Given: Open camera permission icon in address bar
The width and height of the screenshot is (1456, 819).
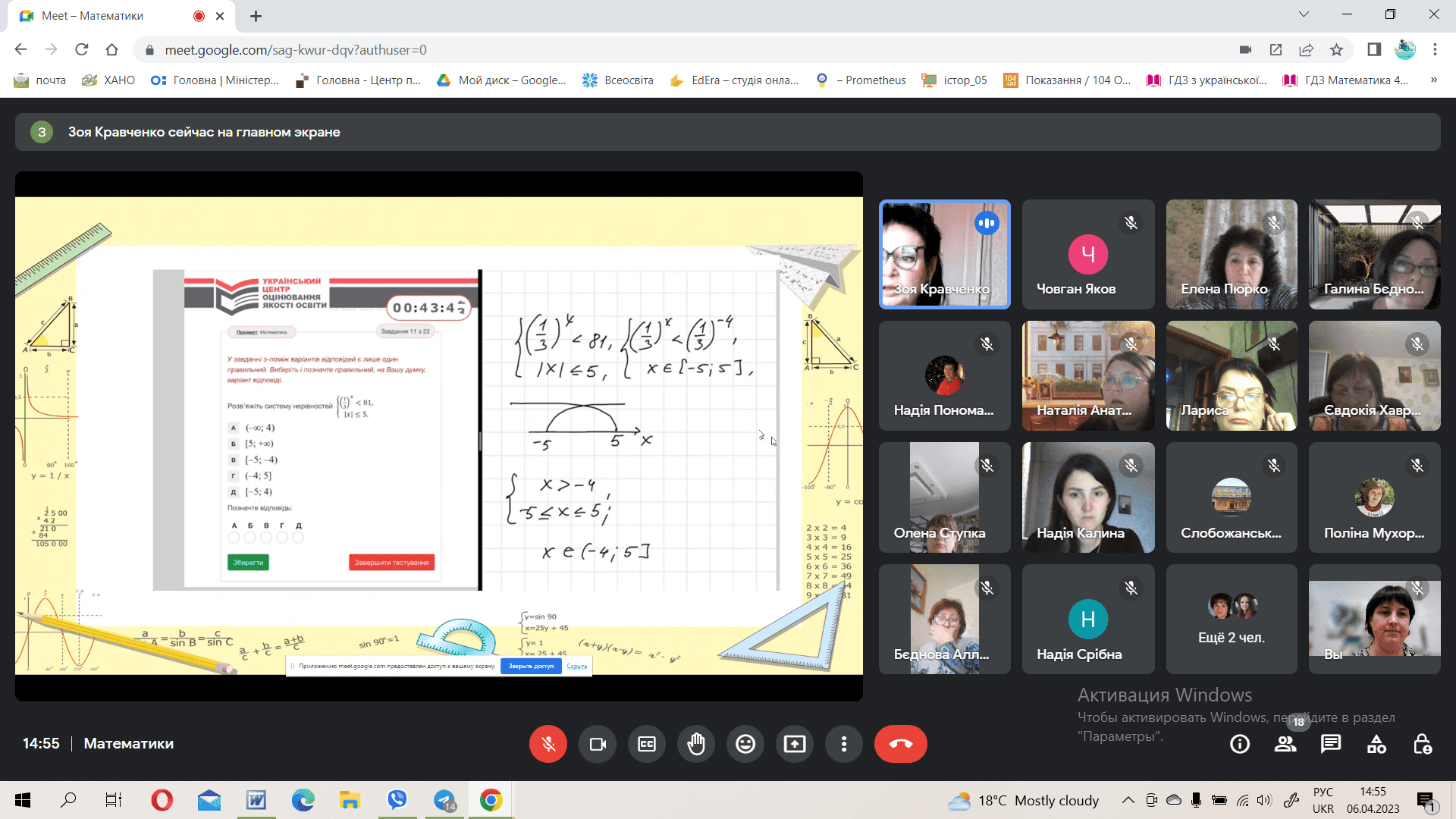Looking at the screenshot, I should point(1245,49).
